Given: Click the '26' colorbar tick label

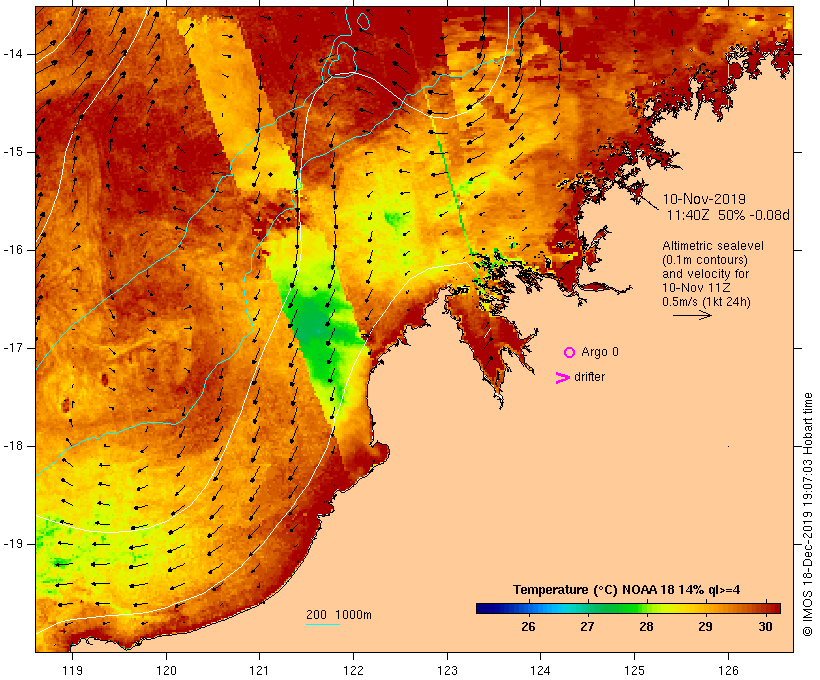Looking at the screenshot, I should [528, 627].
